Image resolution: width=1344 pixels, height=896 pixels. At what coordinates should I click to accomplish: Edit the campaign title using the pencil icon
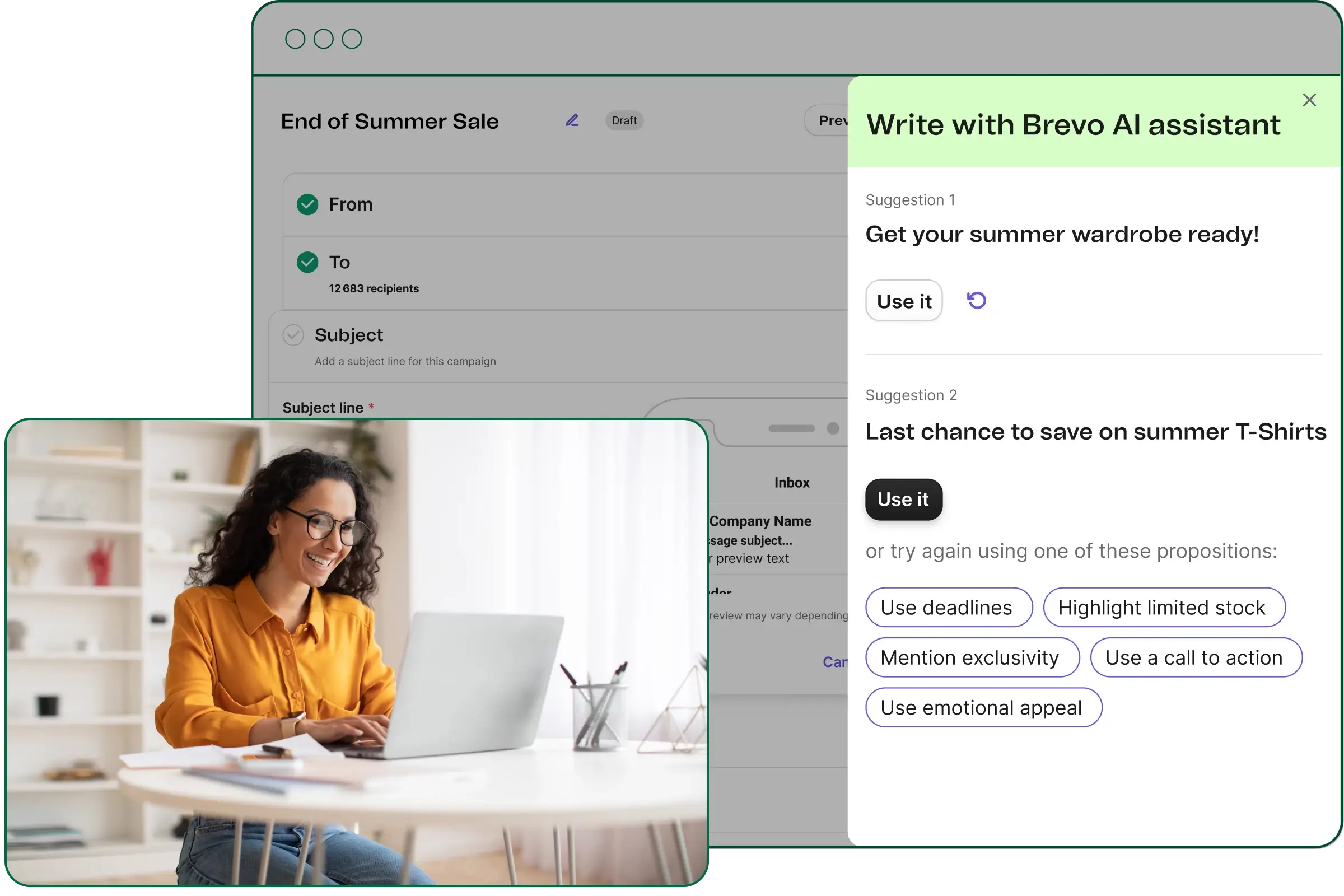(571, 120)
